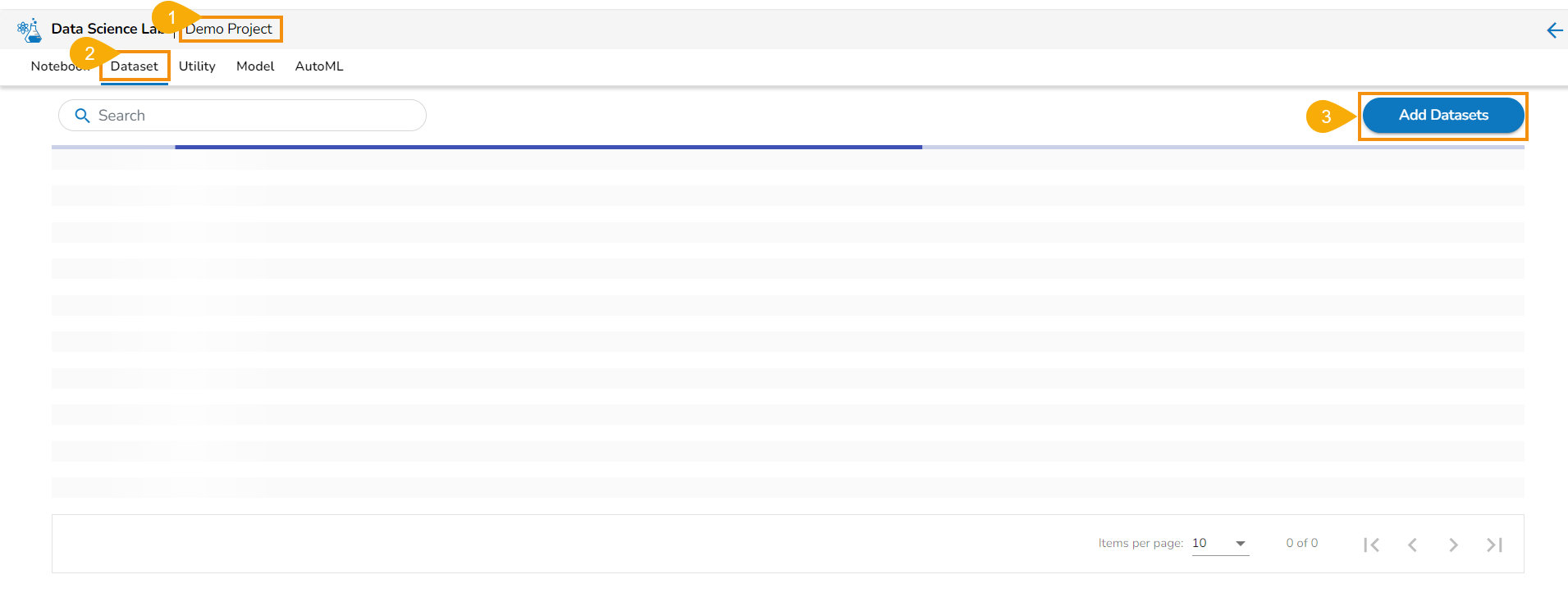The image size is (1568, 611).
Task: Go to the first page of results
Action: pyautogui.click(x=1371, y=545)
